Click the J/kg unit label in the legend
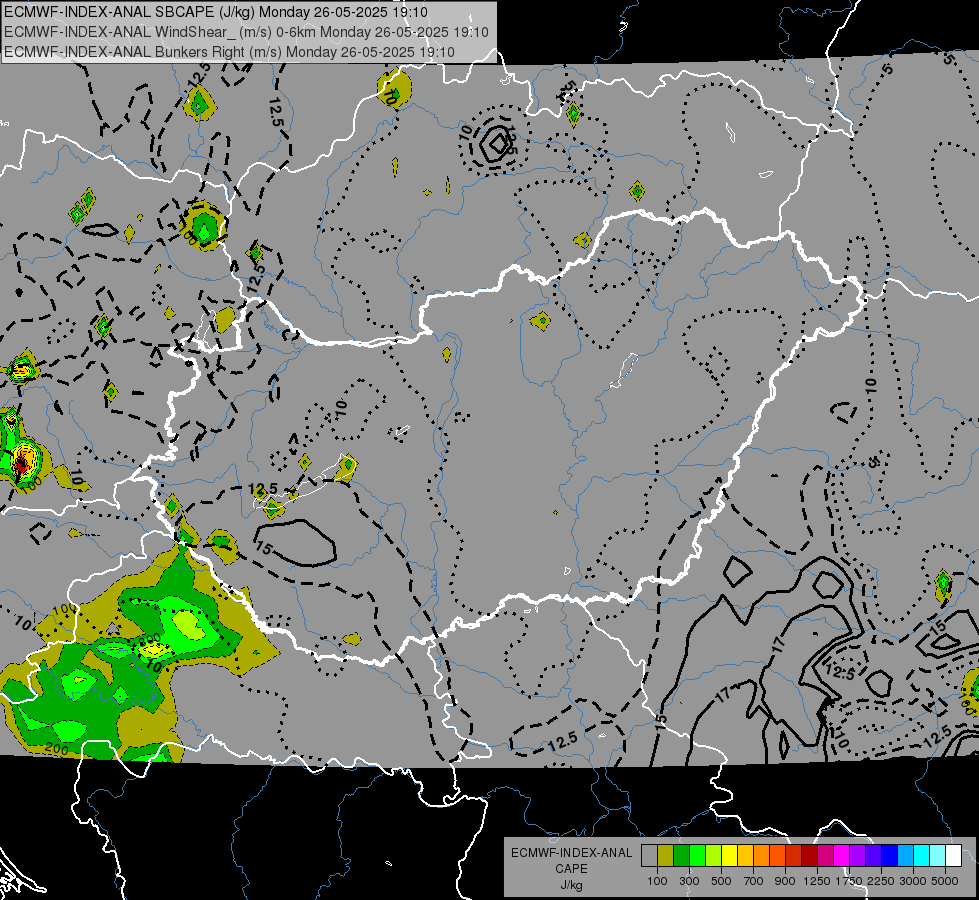 coord(571,885)
